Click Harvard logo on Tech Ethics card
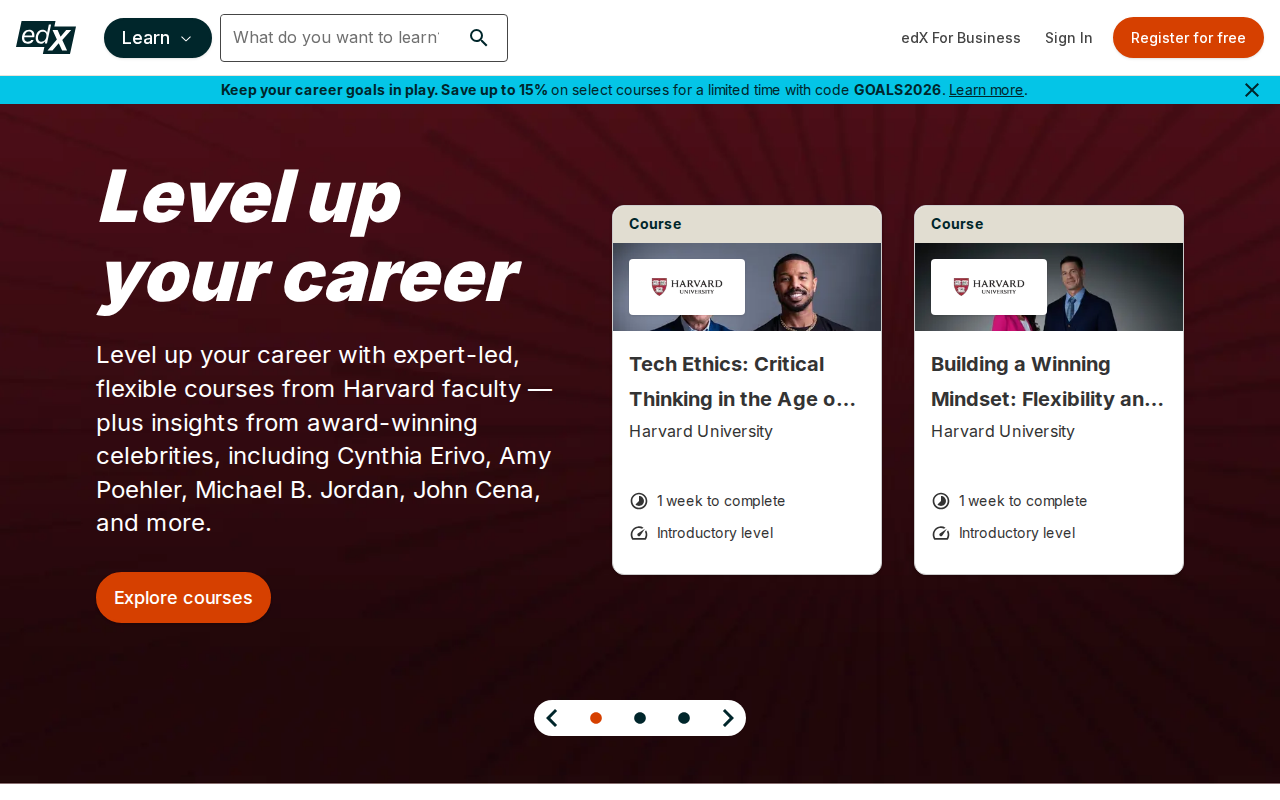Screen dimensions: 1280x800 click(x=687, y=287)
